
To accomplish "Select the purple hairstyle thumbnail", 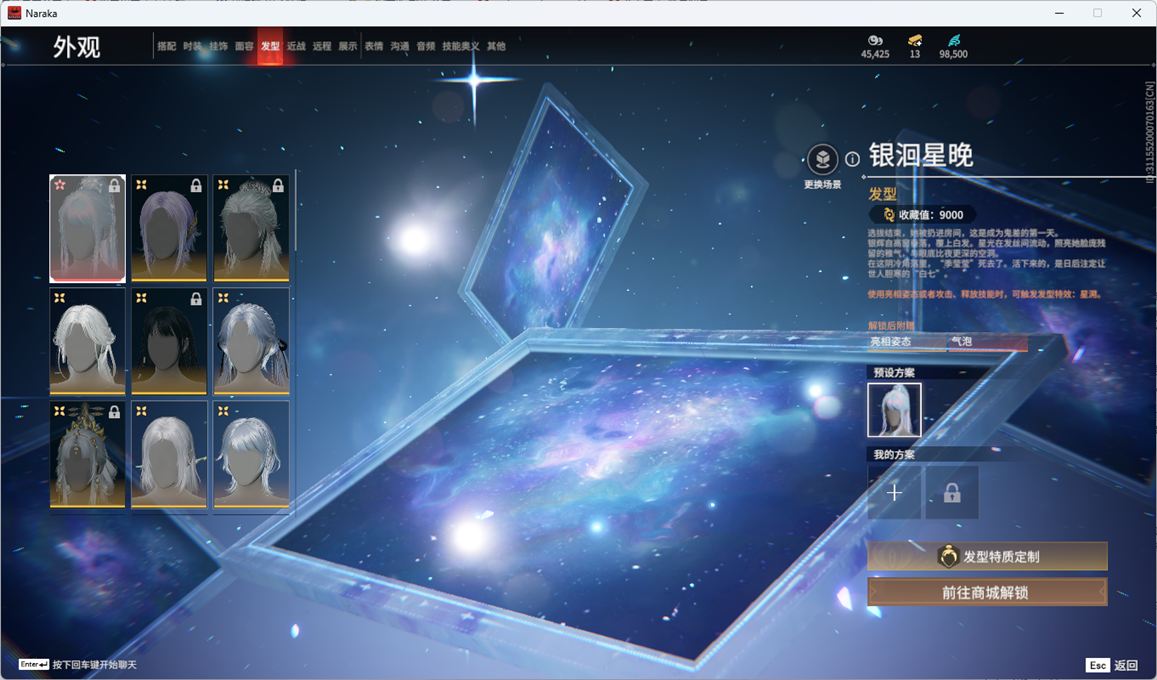I will [169, 228].
